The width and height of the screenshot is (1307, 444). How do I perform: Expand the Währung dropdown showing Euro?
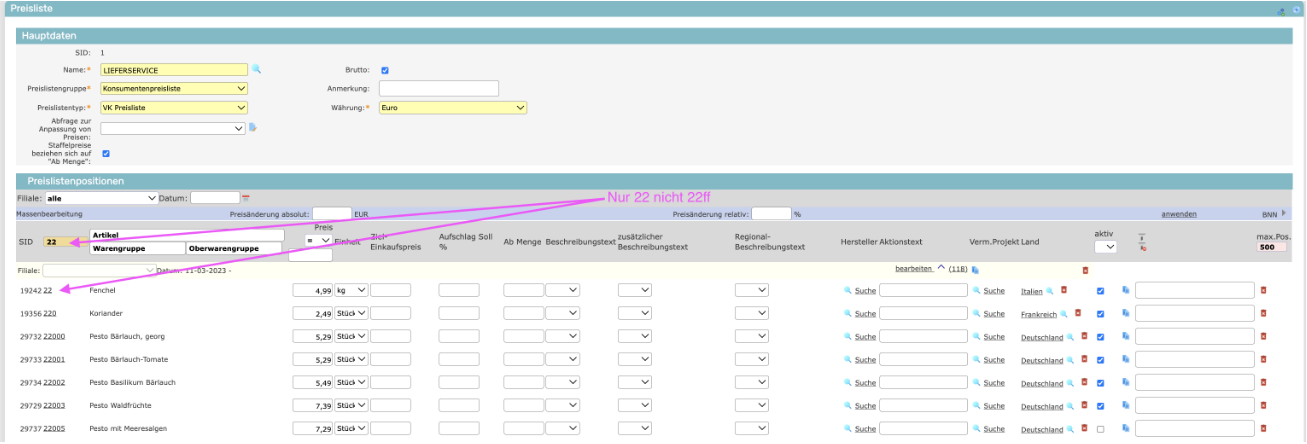452,108
